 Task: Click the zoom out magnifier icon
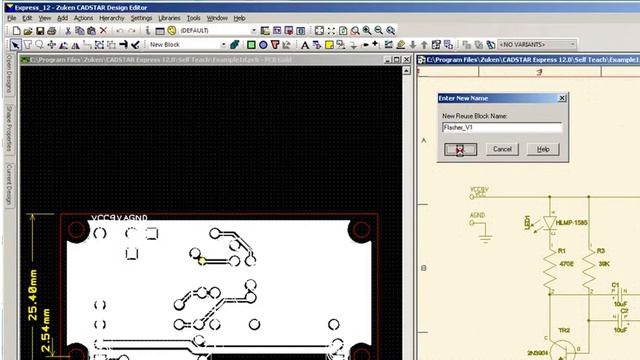click(379, 31)
